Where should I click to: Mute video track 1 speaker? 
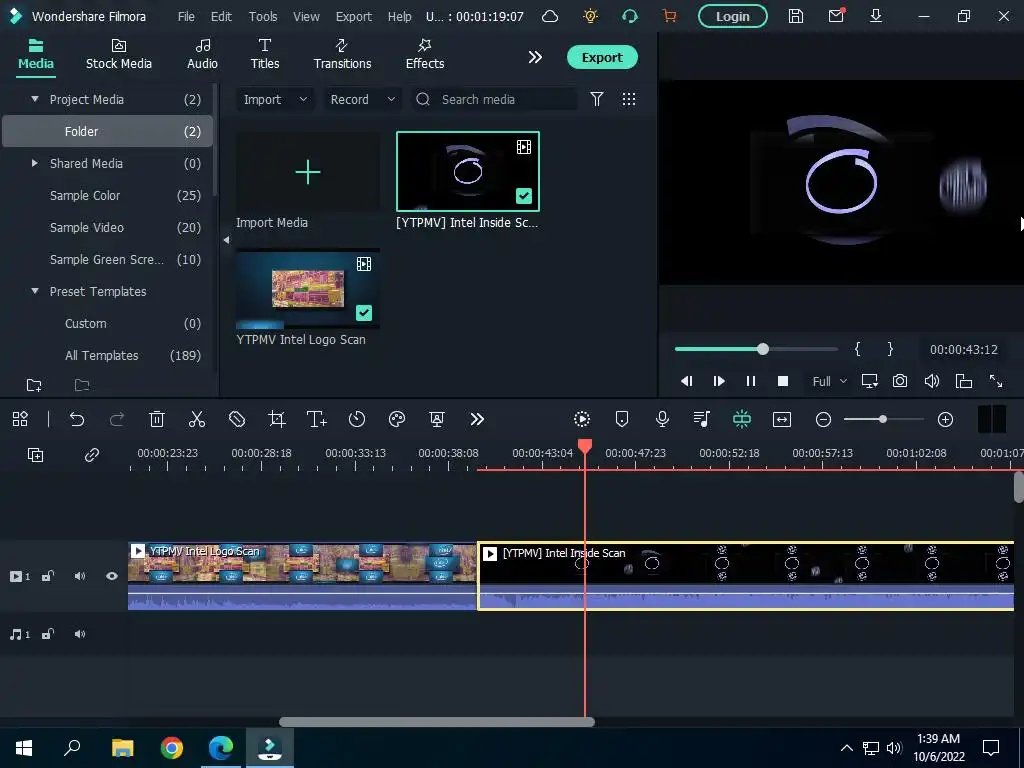[80, 576]
